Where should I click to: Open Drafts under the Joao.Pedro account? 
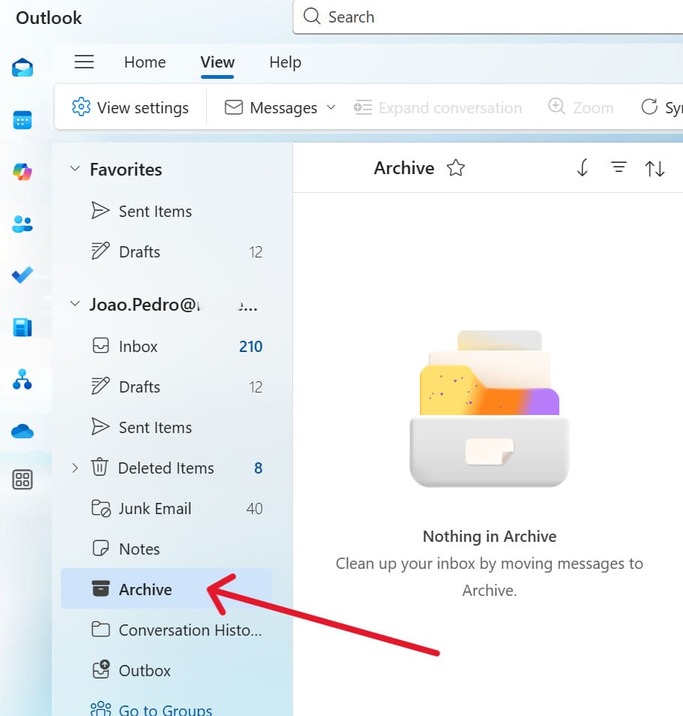tap(166, 387)
